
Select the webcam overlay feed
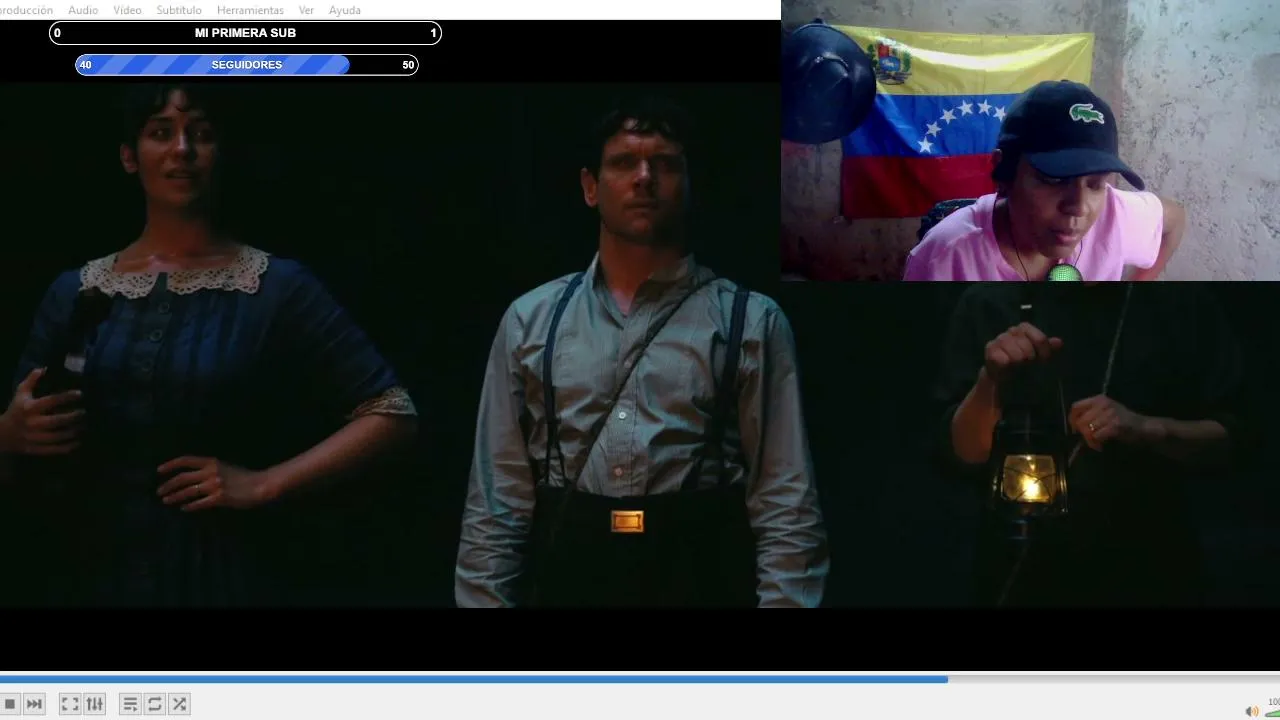click(x=1030, y=140)
